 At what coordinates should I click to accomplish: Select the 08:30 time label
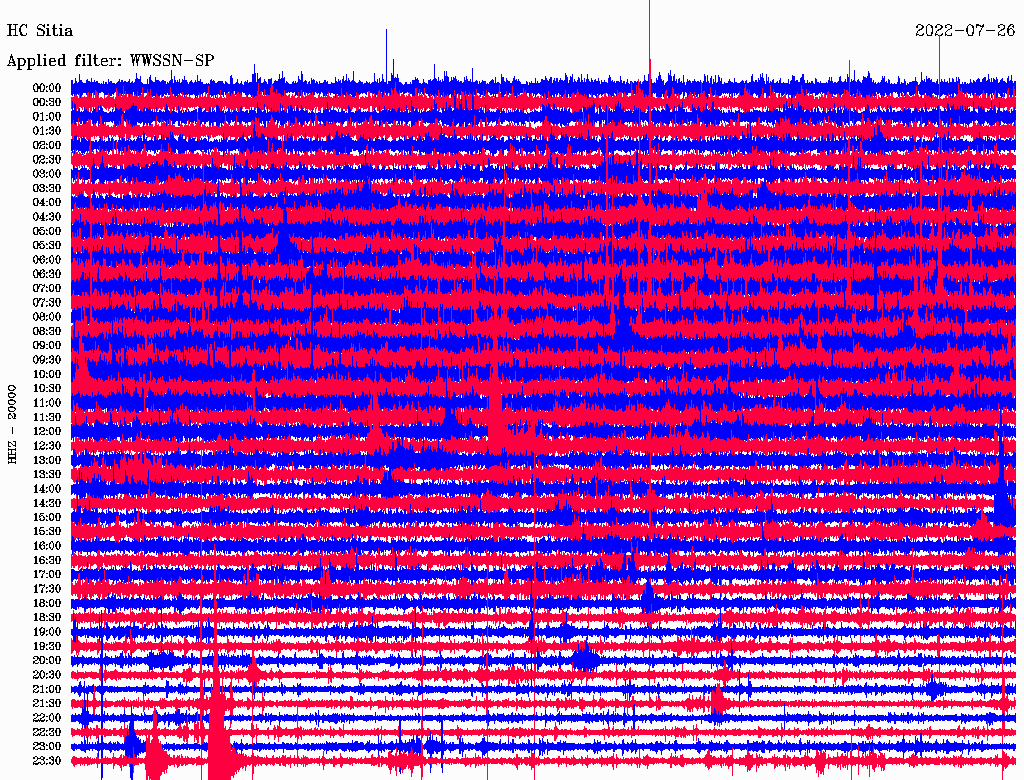point(47,331)
